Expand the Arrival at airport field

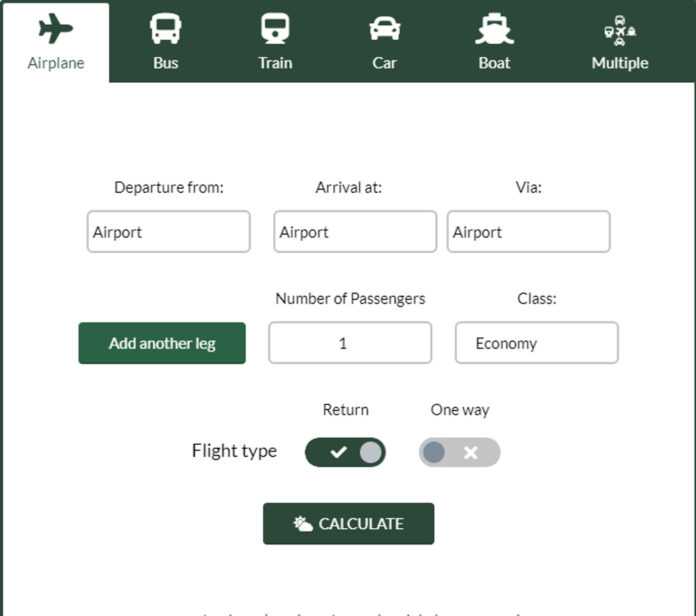pyautogui.click(x=355, y=232)
